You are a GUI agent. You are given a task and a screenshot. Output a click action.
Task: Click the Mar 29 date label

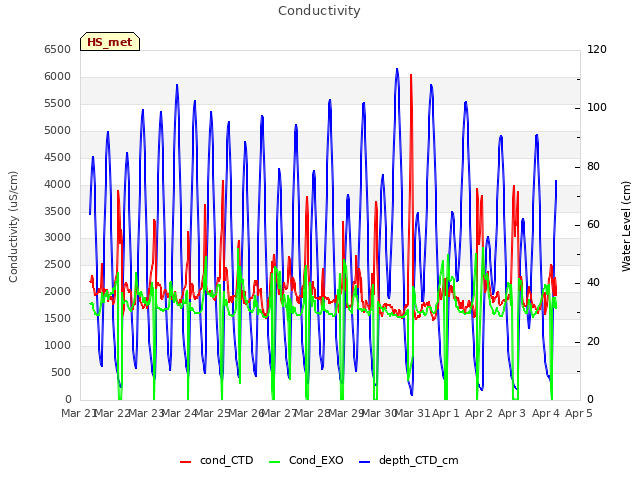pos(346,413)
